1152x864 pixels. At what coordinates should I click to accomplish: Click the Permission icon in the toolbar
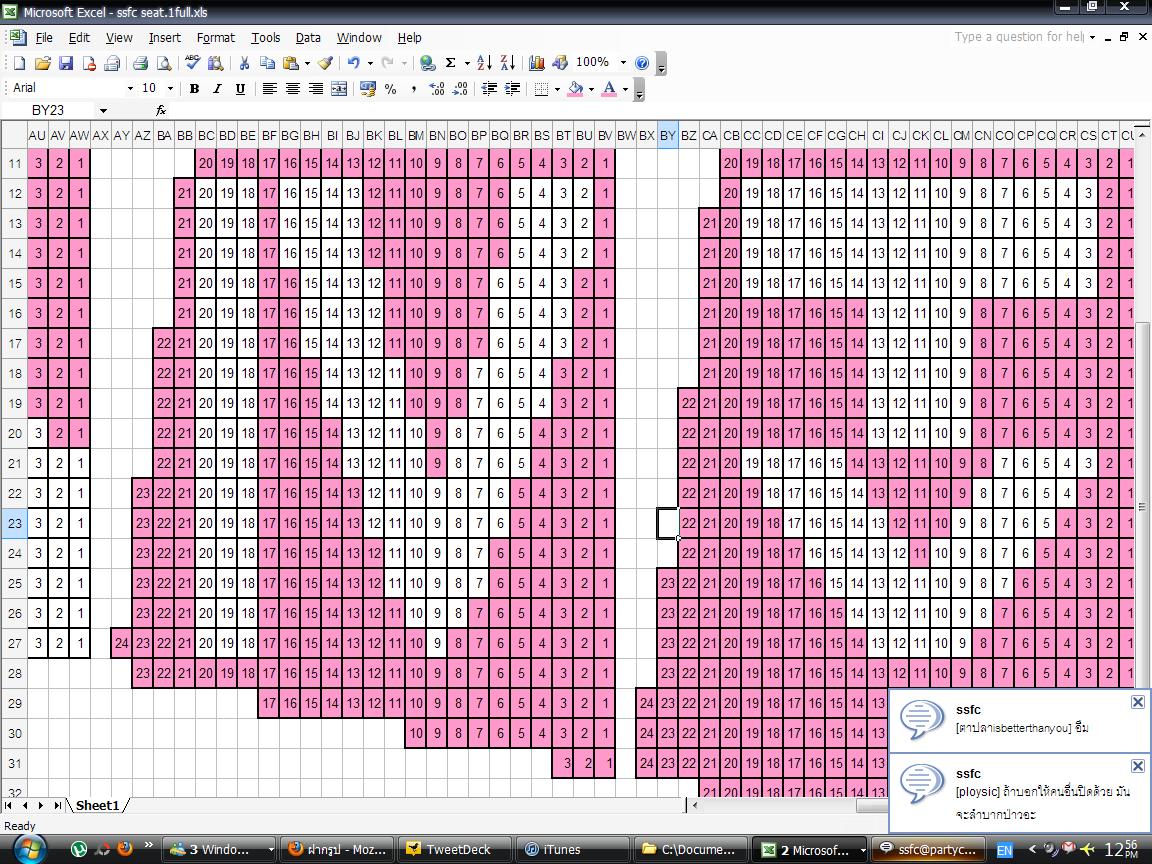pos(89,63)
